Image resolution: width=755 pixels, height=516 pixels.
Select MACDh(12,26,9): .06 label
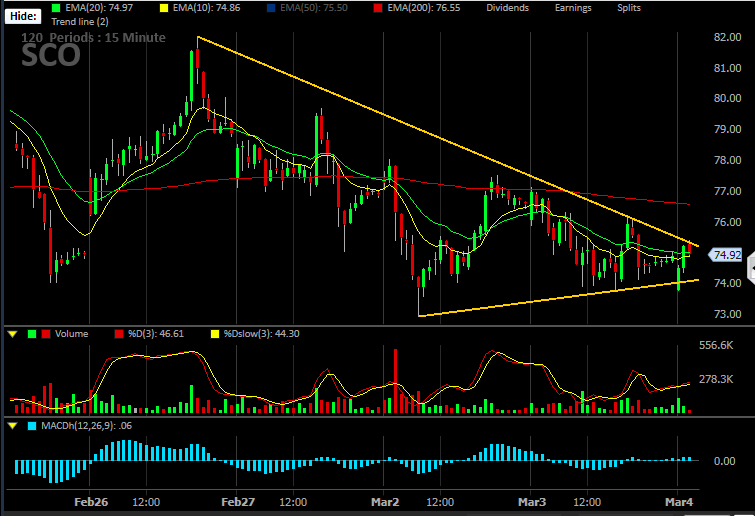coord(87,426)
